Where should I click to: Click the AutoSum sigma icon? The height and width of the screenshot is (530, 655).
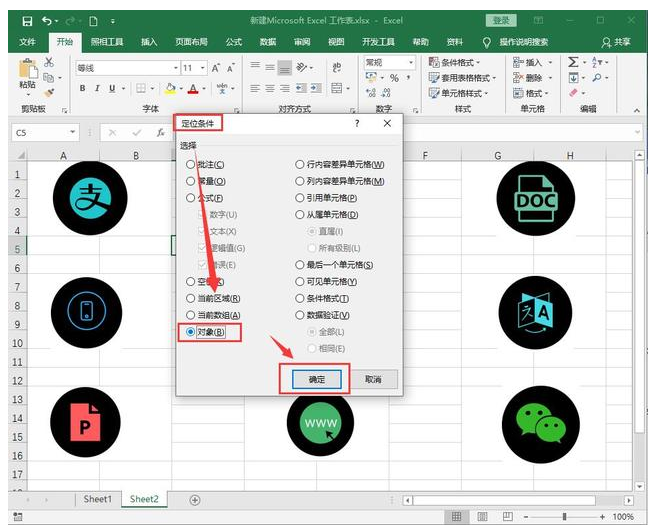[574, 62]
